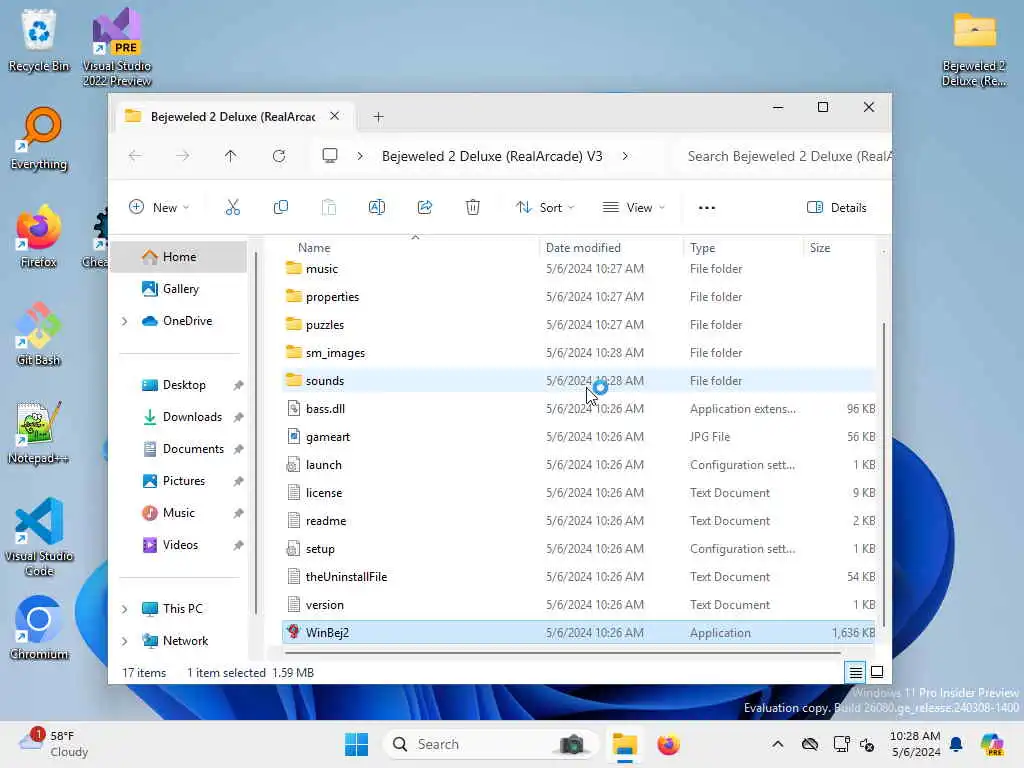
Task: Select the gameart JPG file
Action: tap(579, 438)
